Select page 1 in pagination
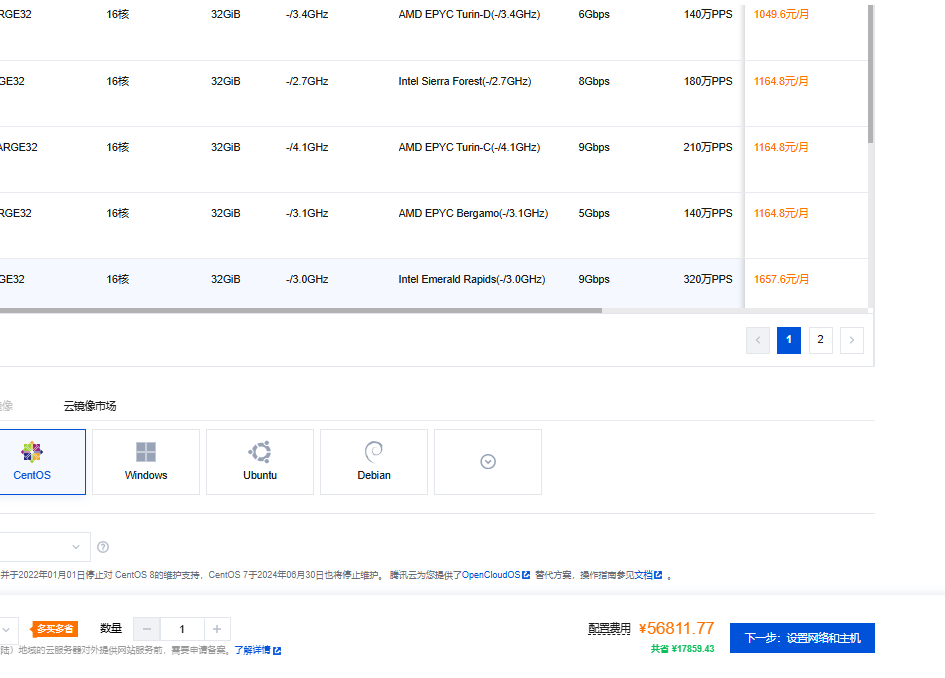This screenshot has width=945, height=678. [789, 340]
